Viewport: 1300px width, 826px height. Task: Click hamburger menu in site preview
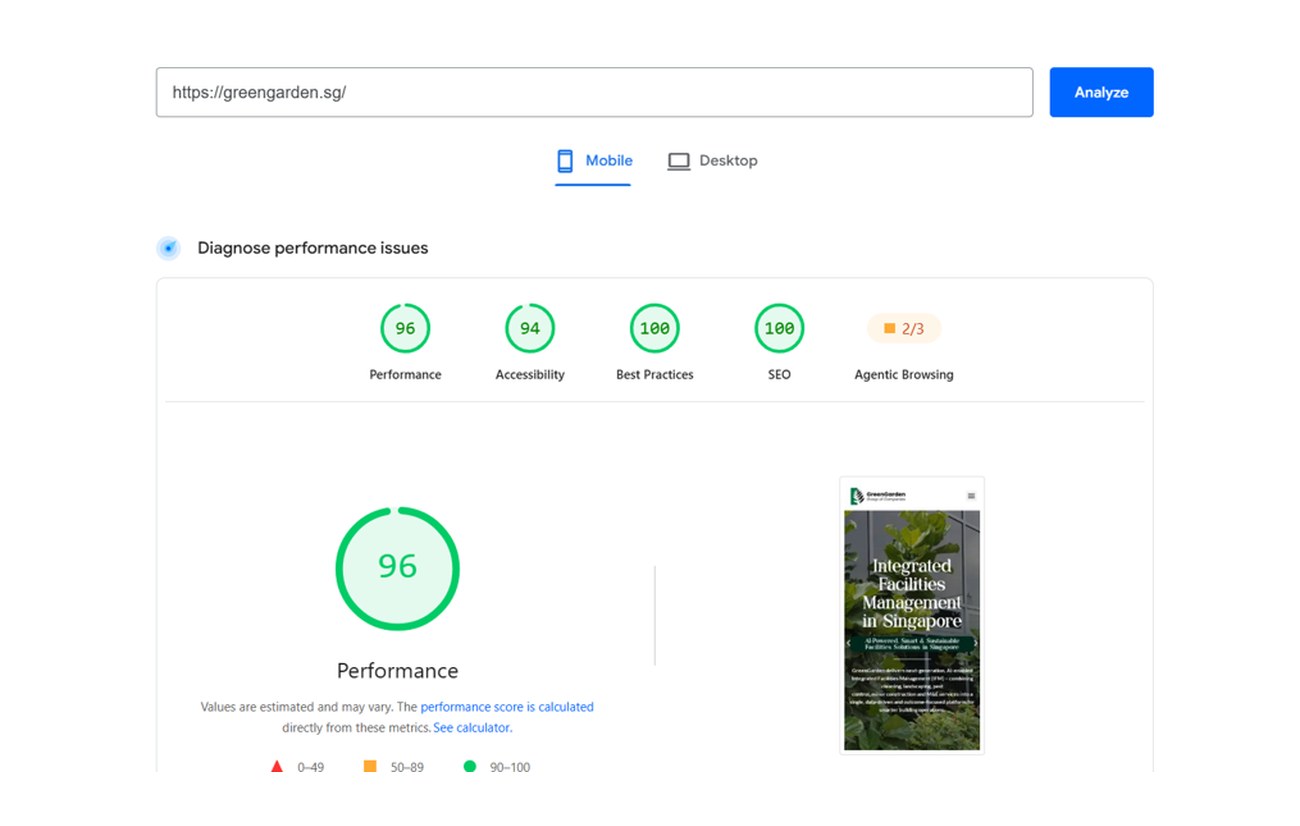pyautogui.click(x=971, y=496)
